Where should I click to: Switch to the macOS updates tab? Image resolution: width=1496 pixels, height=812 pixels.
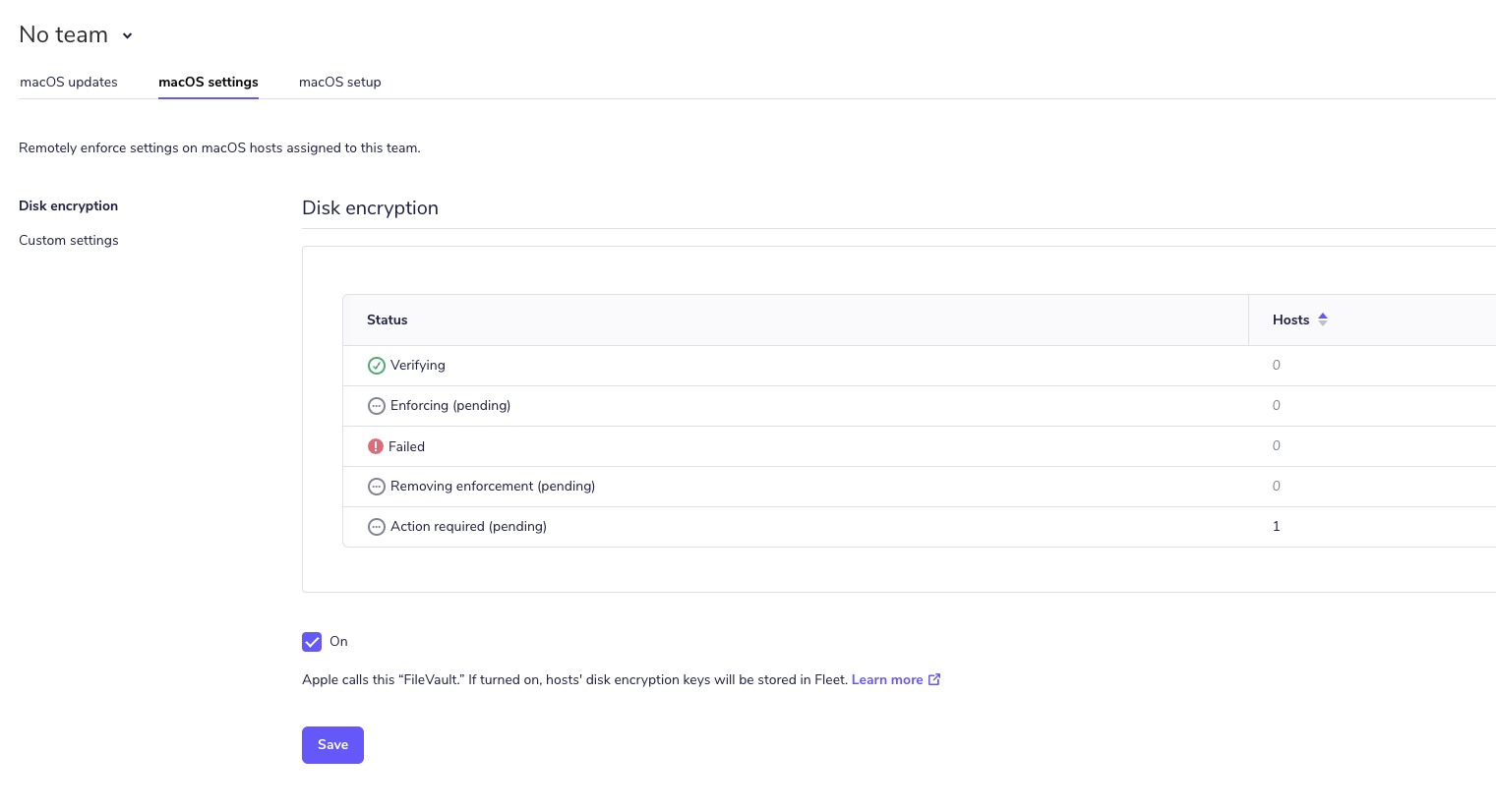pyautogui.click(x=68, y=82)
